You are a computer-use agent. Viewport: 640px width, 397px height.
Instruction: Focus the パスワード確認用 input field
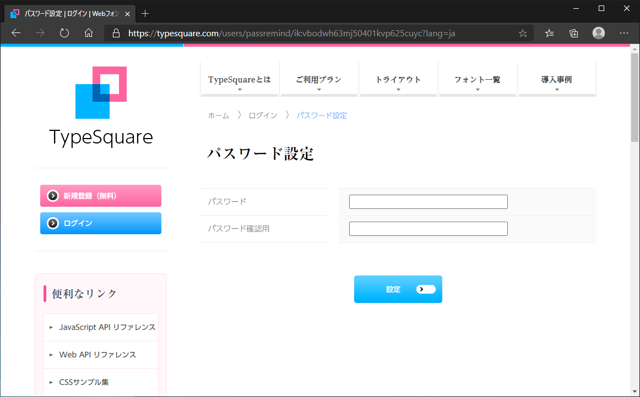(428, 228)
